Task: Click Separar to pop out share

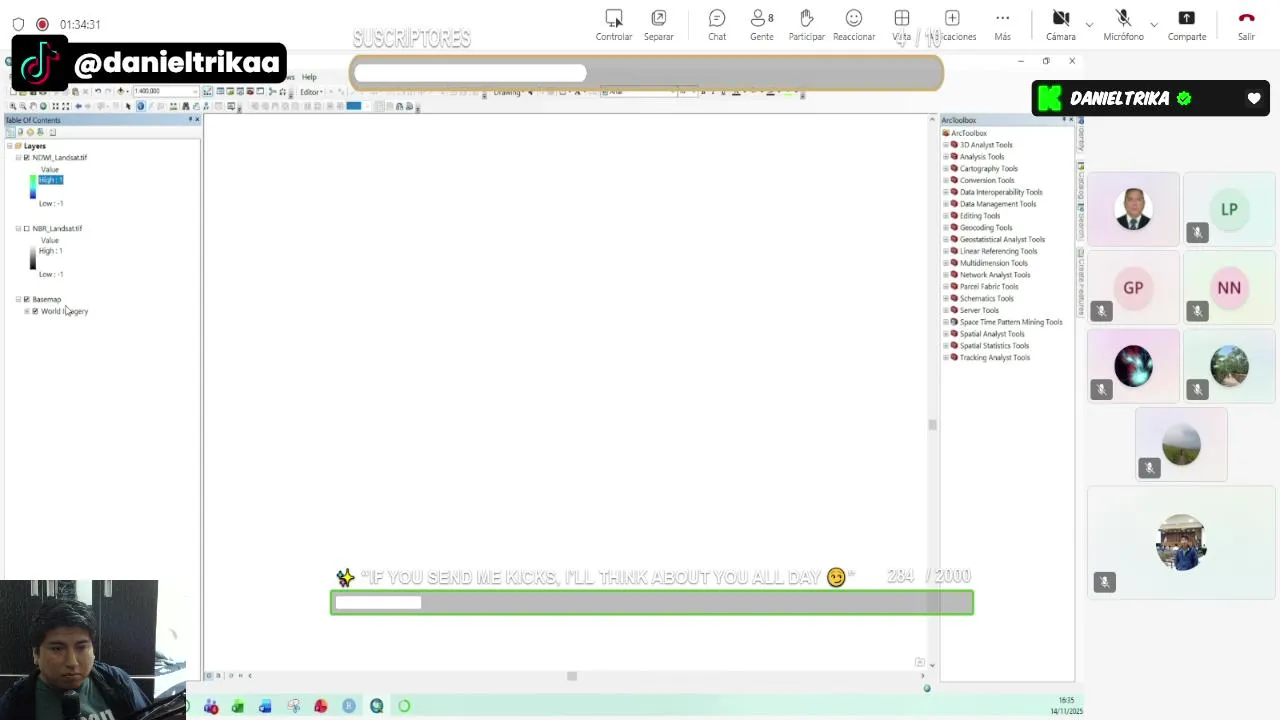Action: (658, 24)
